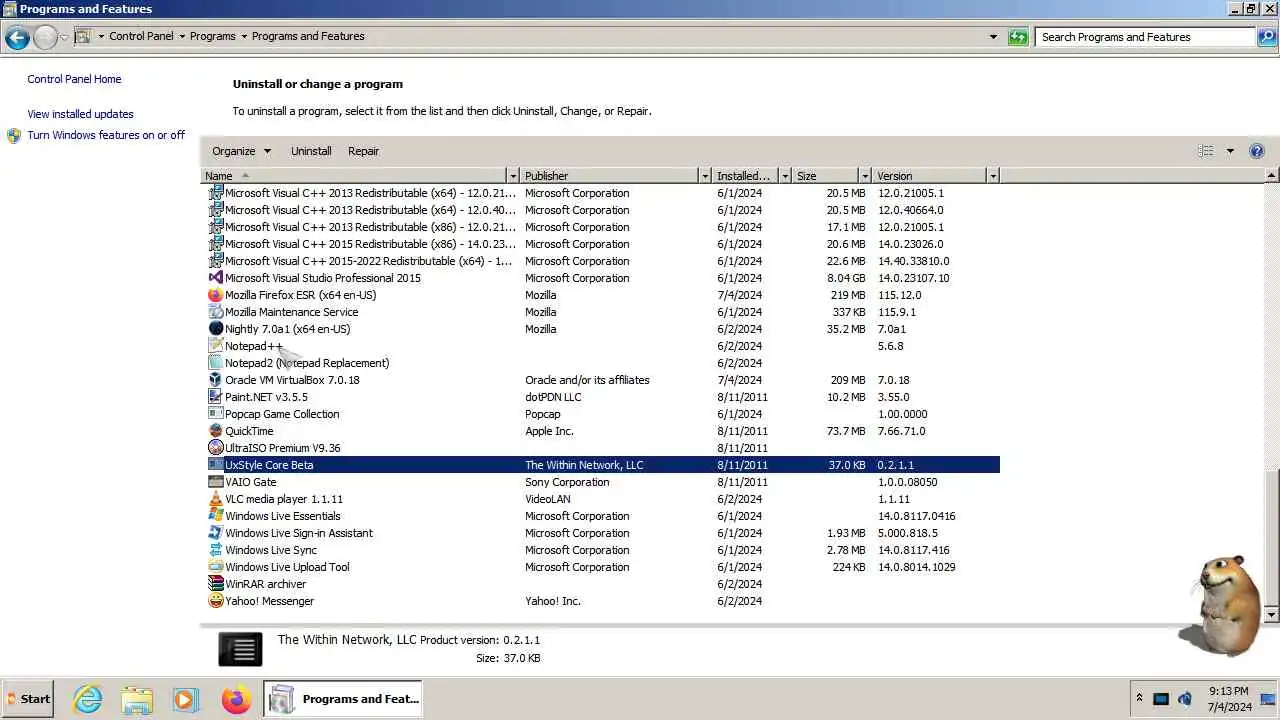Launch Firefox from the taskbar
The image size is (1280, 720).
click(236, 699)
